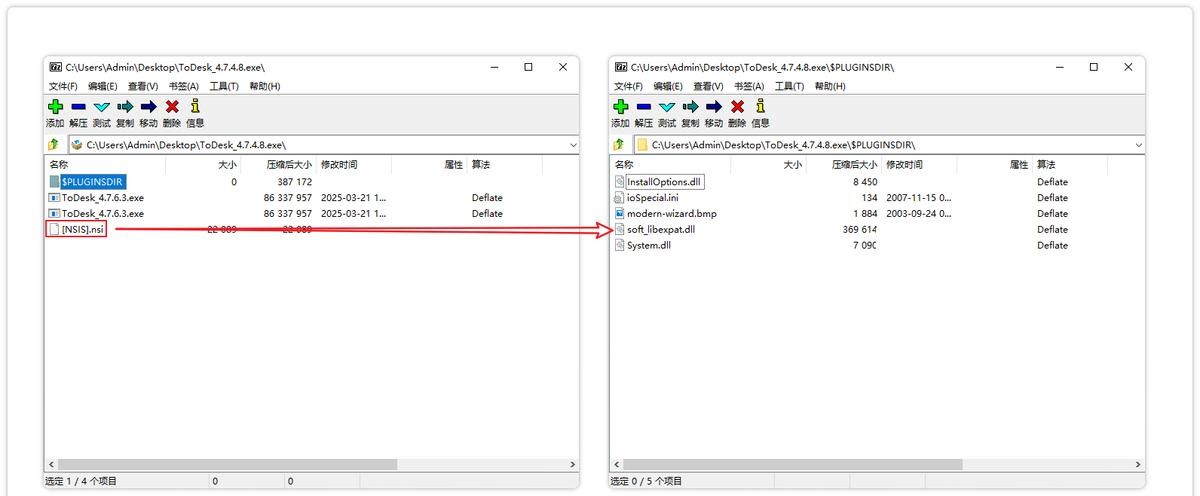Open 文件(F) menu in $PLUGINSDIR window
The image size is (1200, 496).
coord(630,86)
